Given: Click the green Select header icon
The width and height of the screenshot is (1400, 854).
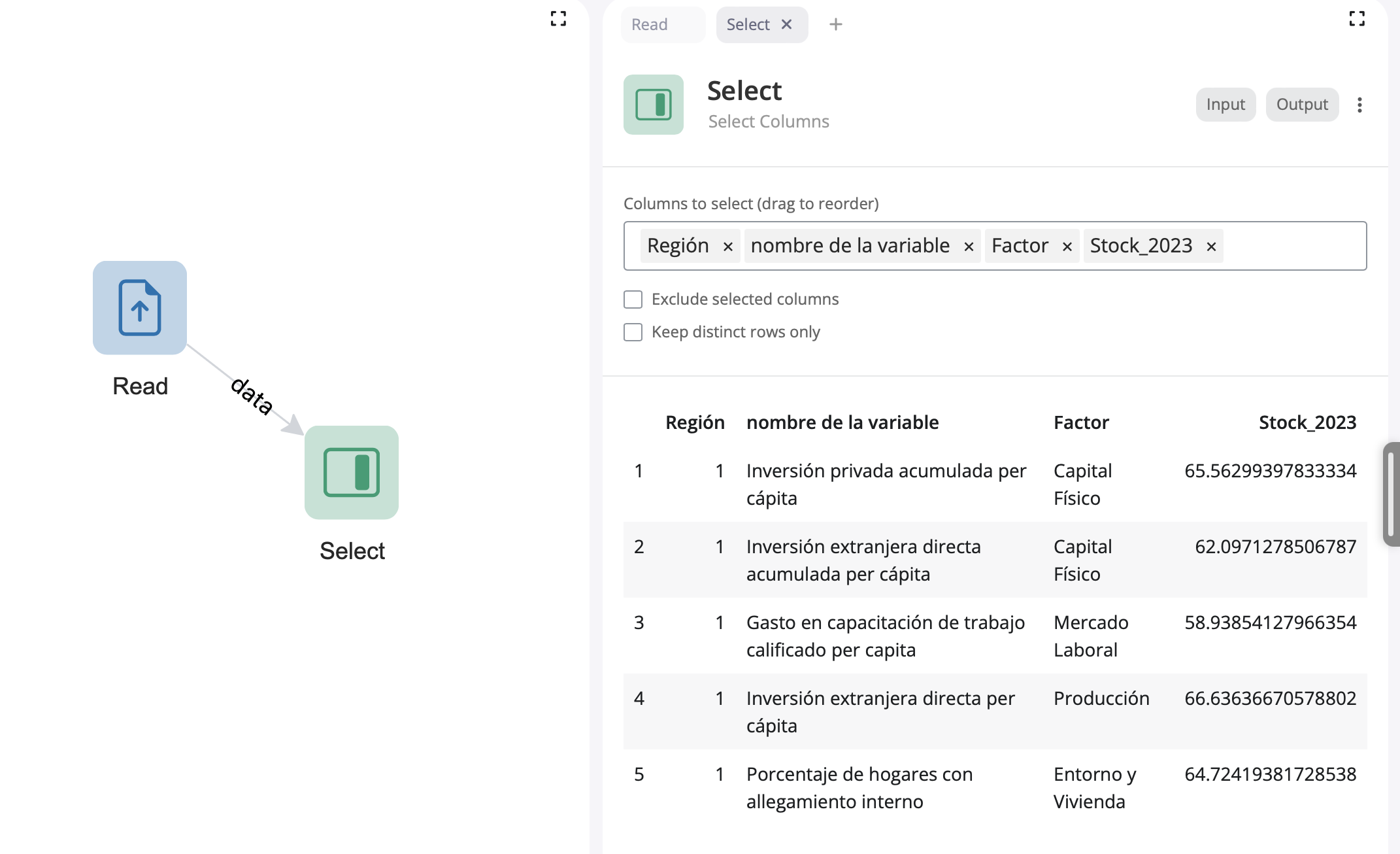Looking at the screenshot, I should click(653, 105).
